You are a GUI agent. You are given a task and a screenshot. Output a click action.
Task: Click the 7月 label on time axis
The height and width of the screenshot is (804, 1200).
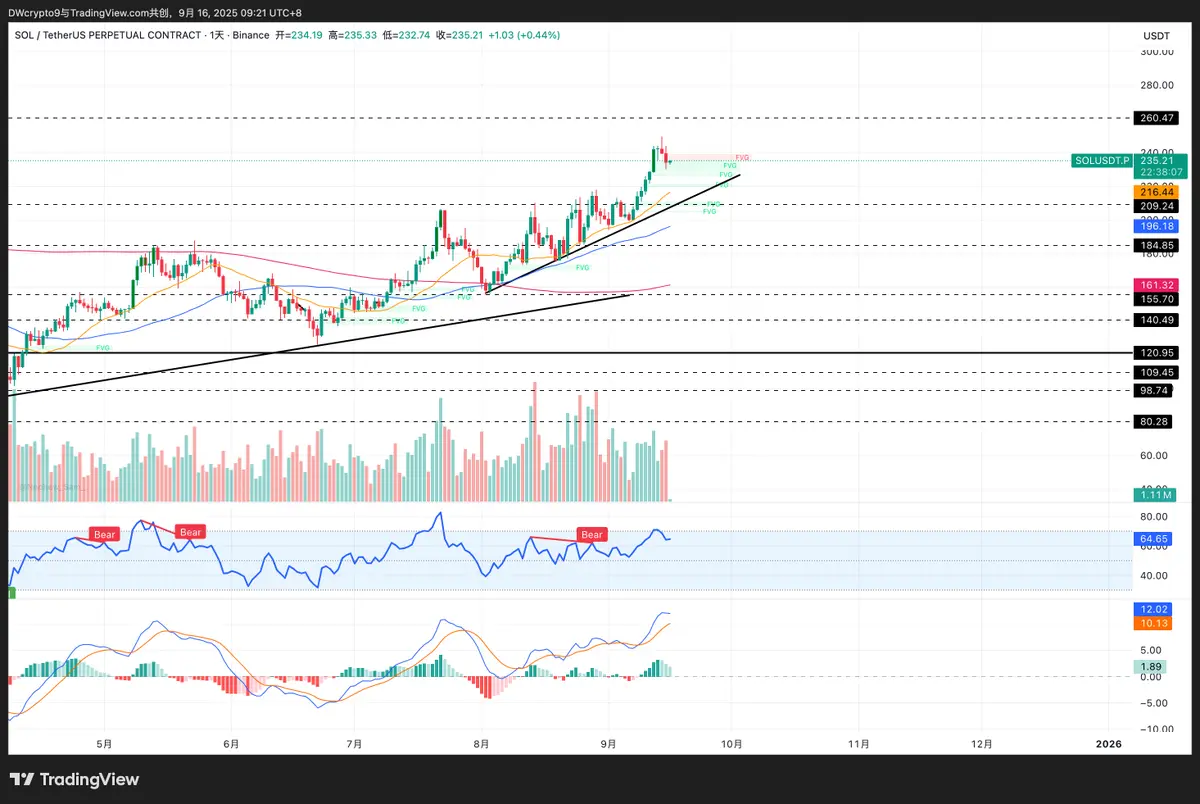click(x=354, y=744)
